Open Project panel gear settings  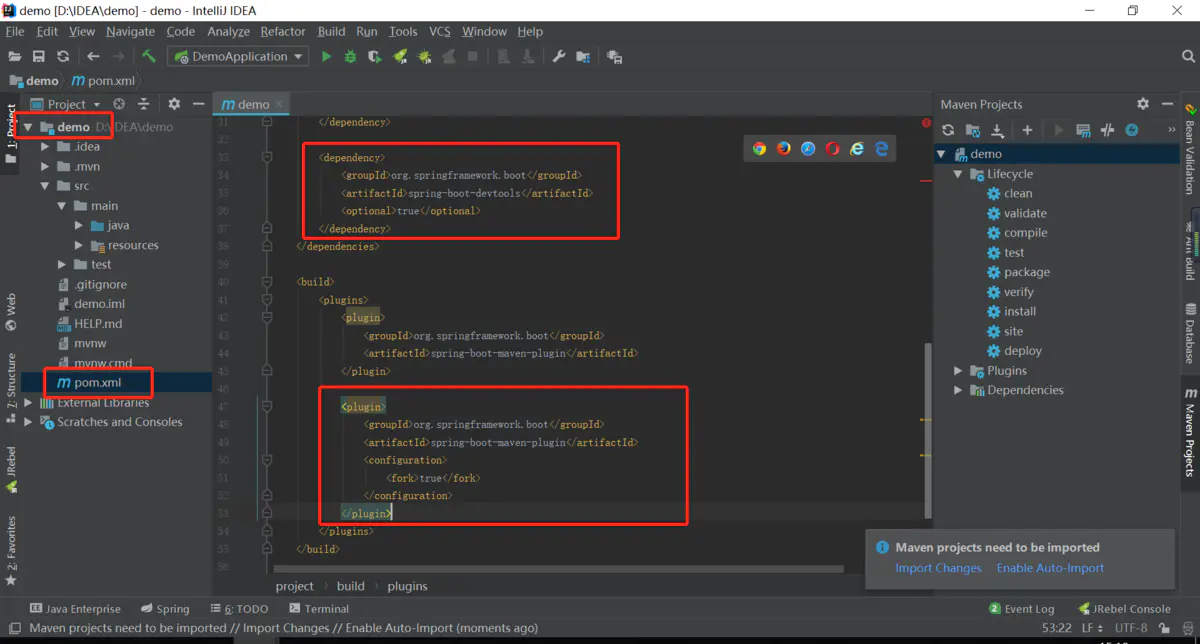click(x=174, y=104)
